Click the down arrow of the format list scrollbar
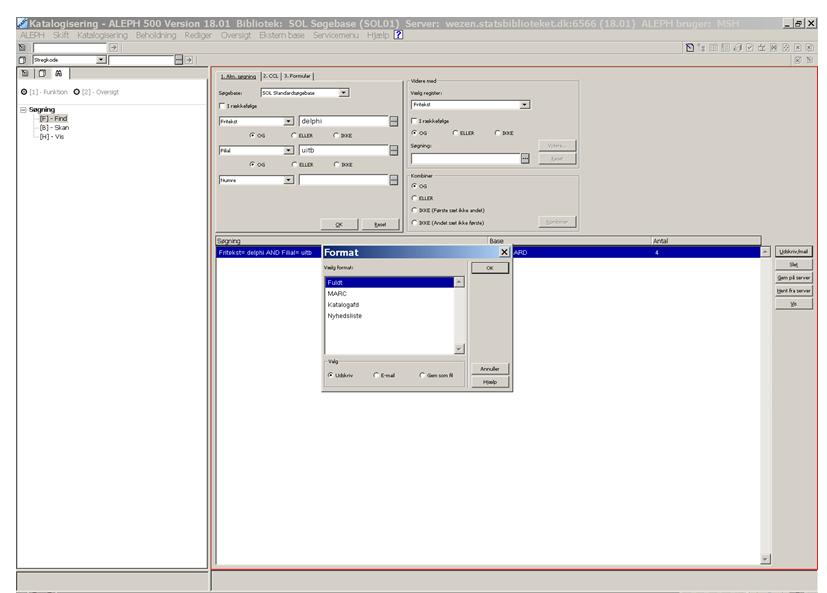The width and height of the screenshot is (827, 593). [459, 348]
